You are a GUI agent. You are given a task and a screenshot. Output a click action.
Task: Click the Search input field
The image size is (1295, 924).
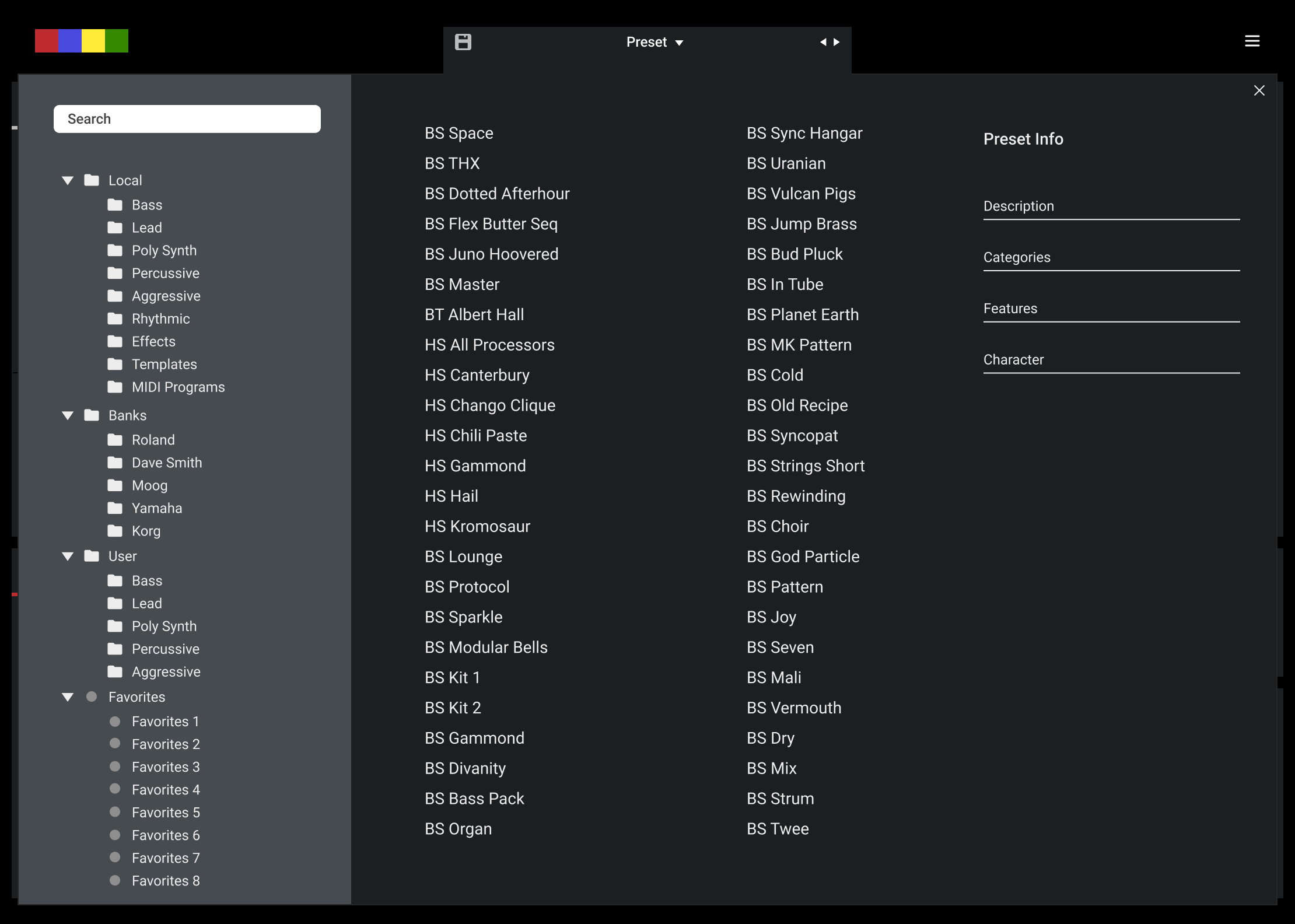click(187, 119)
